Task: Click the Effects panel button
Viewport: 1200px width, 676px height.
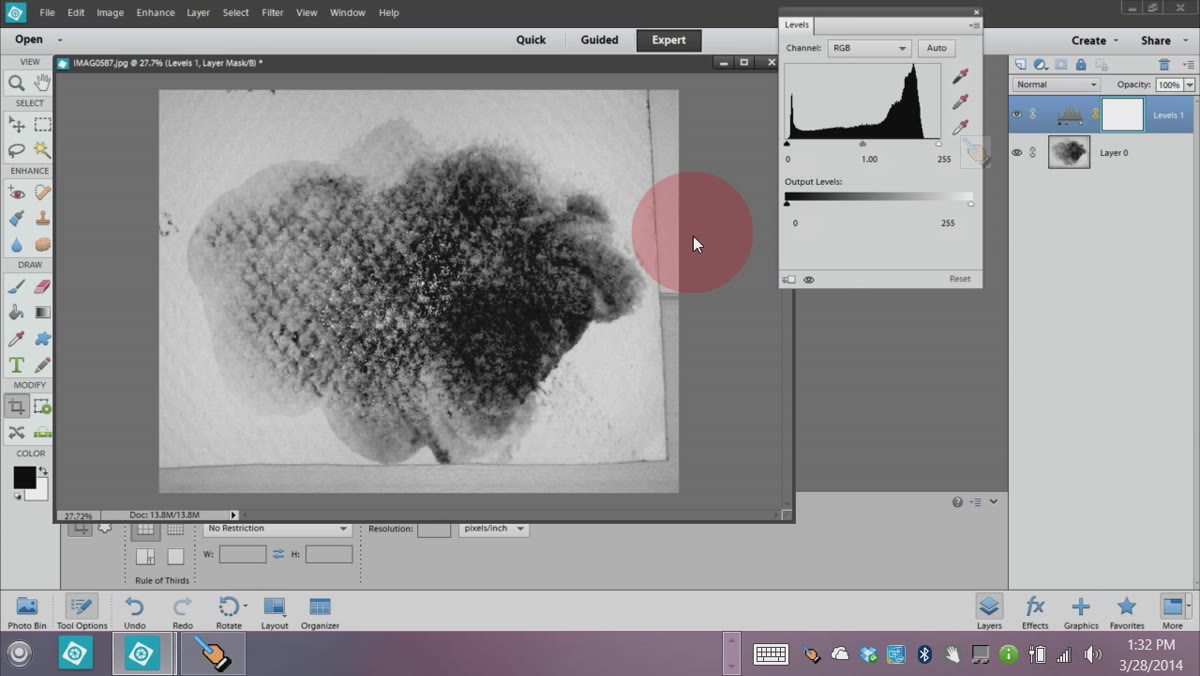Action: [1035, 611]
